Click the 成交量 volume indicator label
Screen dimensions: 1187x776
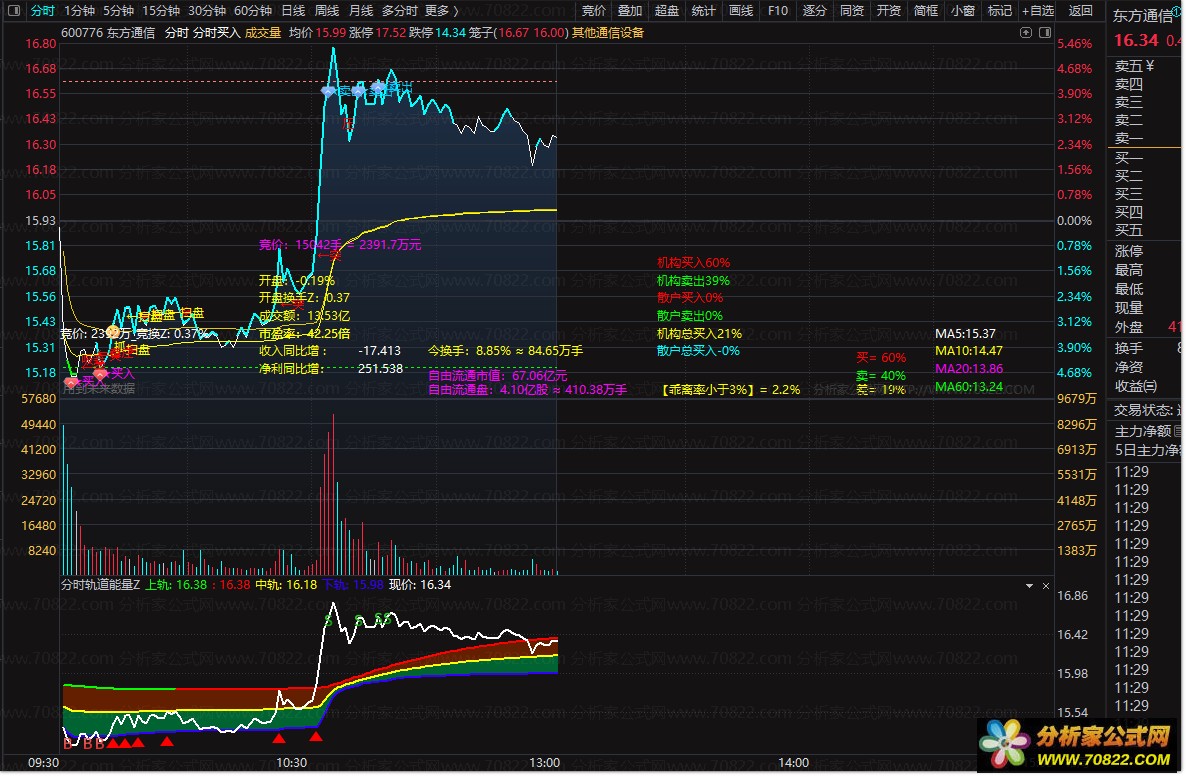point(263,32)
